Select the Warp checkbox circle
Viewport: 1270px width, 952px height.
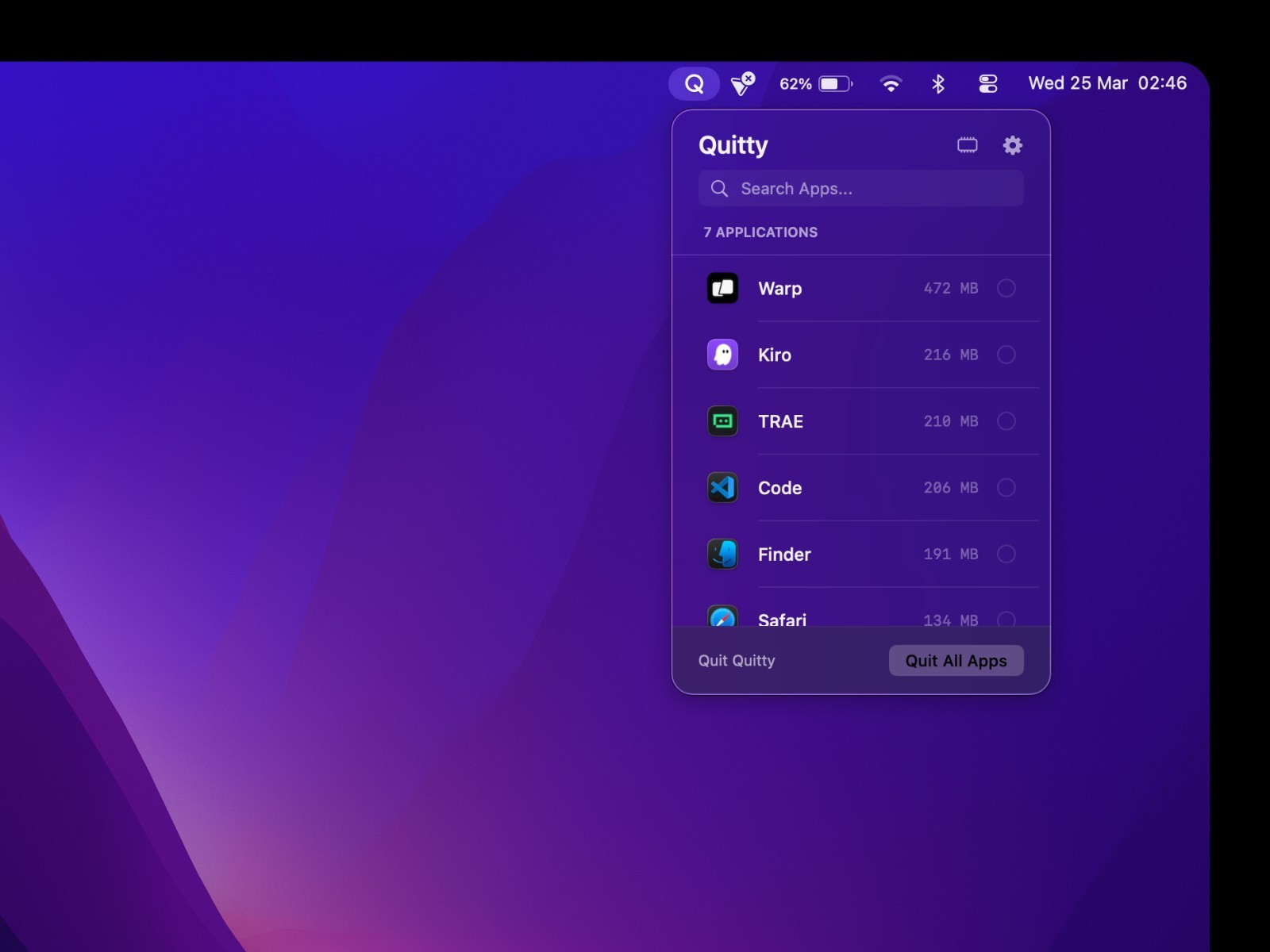click(1006, 288)
